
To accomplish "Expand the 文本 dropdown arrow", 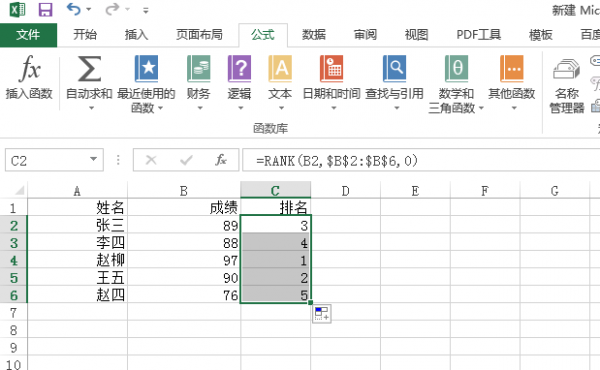I will pyautogui.click(x=281, y=108).
